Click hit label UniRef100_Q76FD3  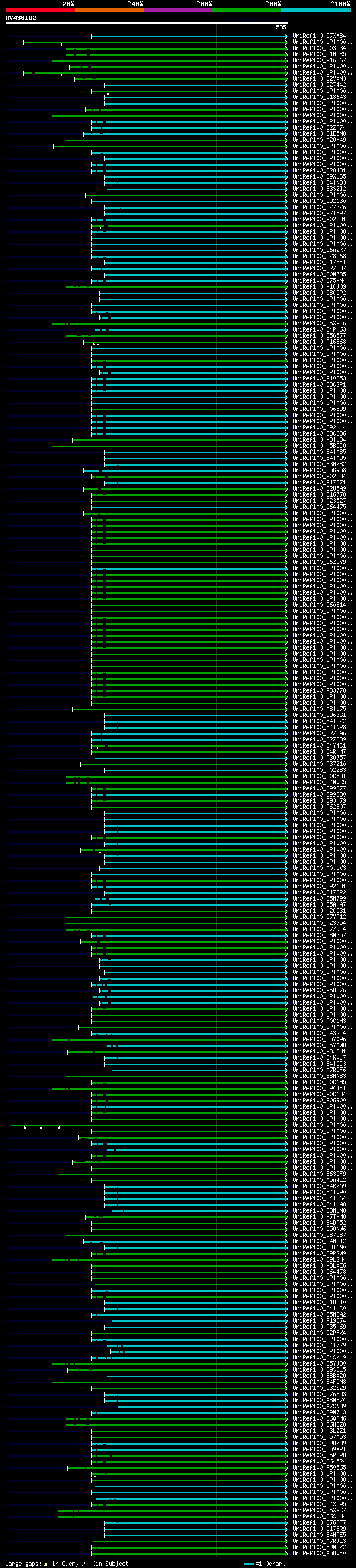(x=319, y=1394)
